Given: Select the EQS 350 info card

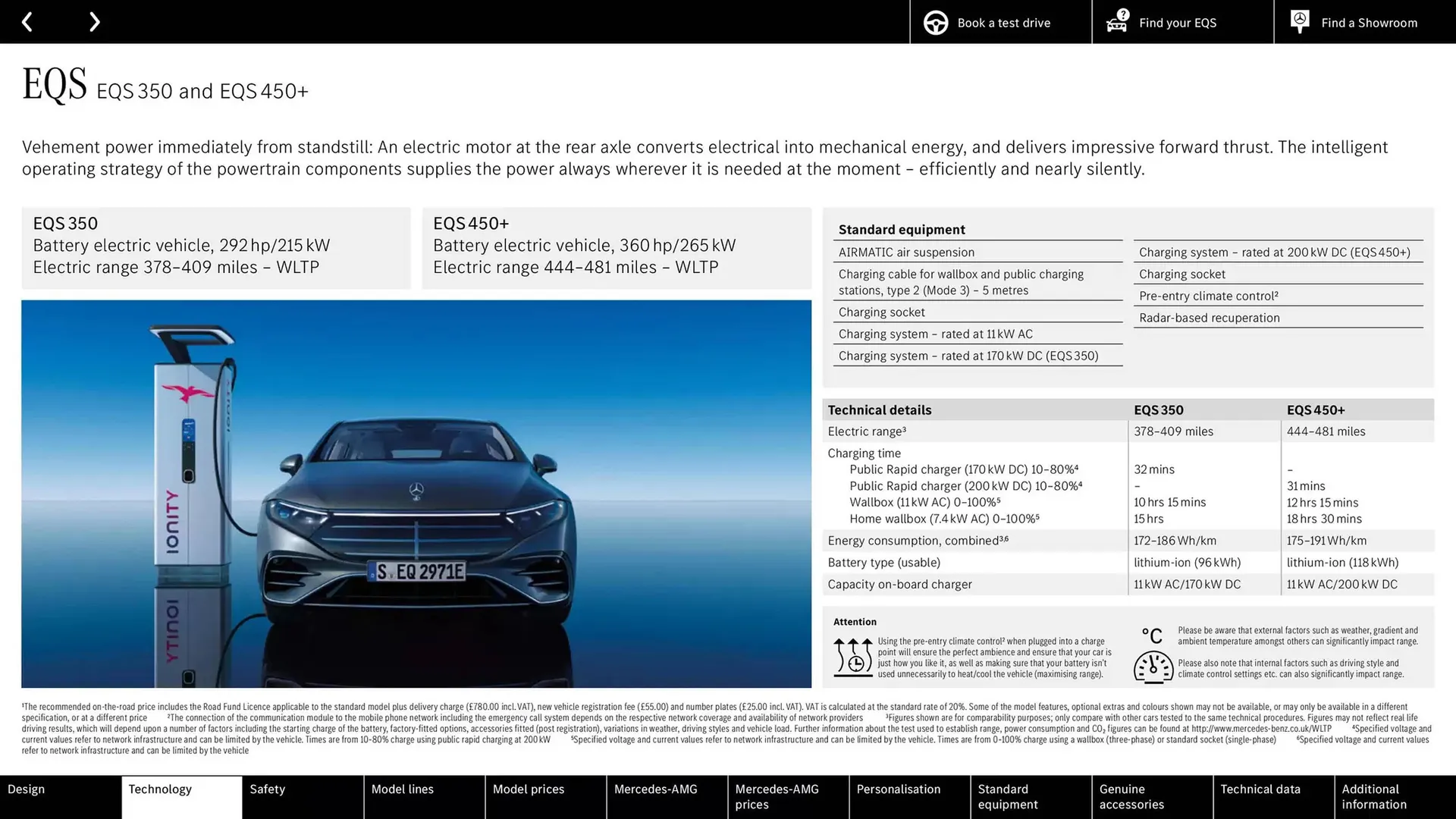Looking at the screenshot, I should (216, 247).
